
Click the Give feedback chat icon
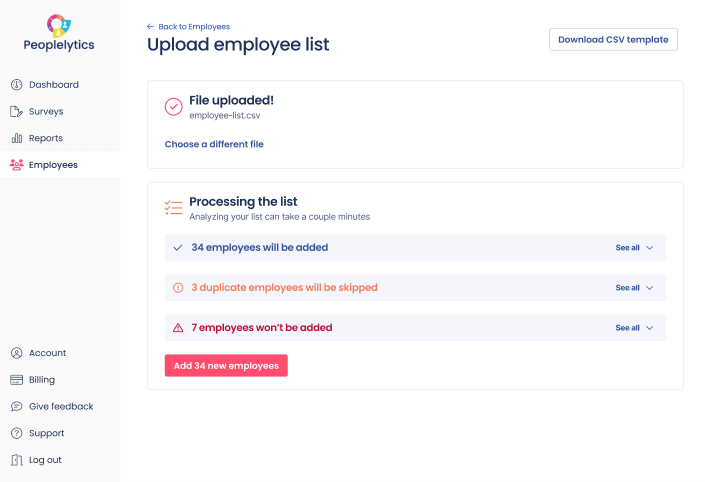pyautogui.click(x=17, y=407)
